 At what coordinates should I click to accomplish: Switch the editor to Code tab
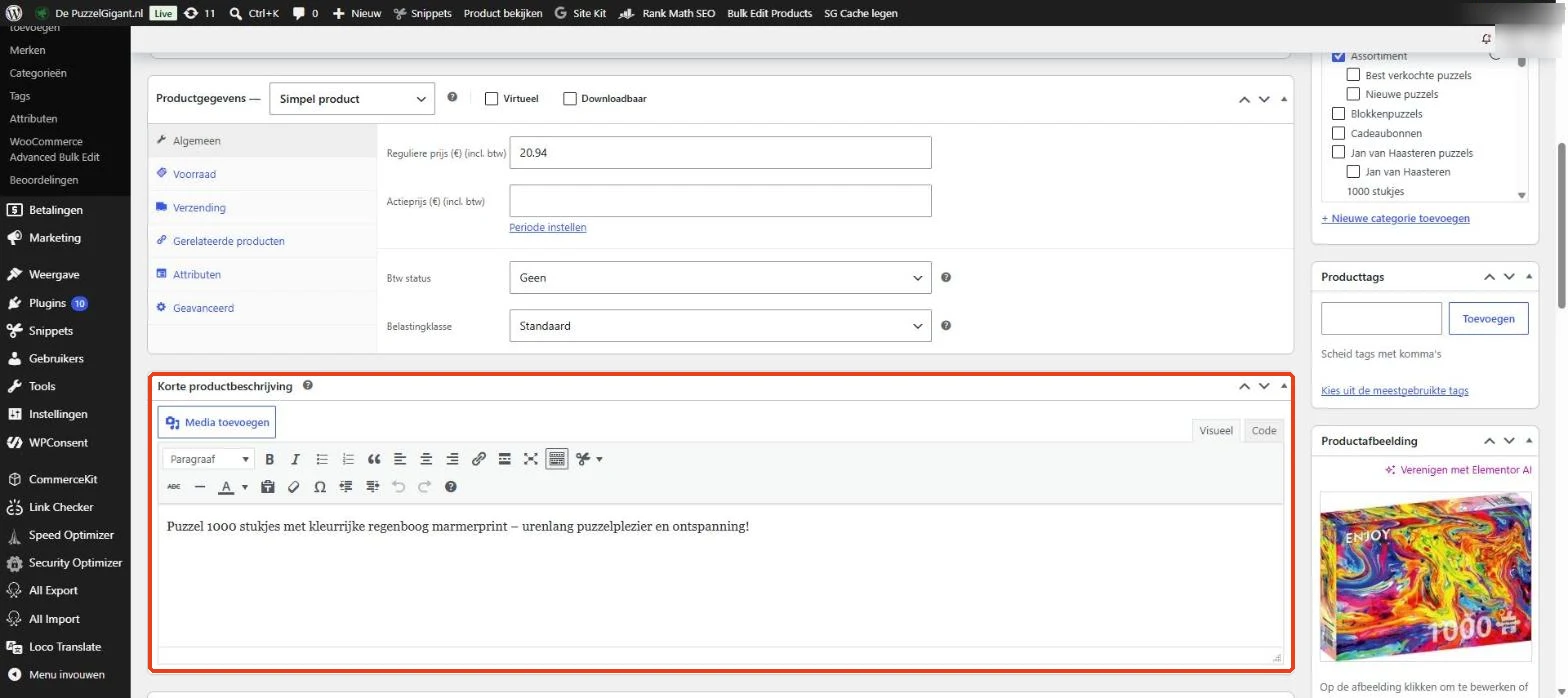(x=1264, y=430)
